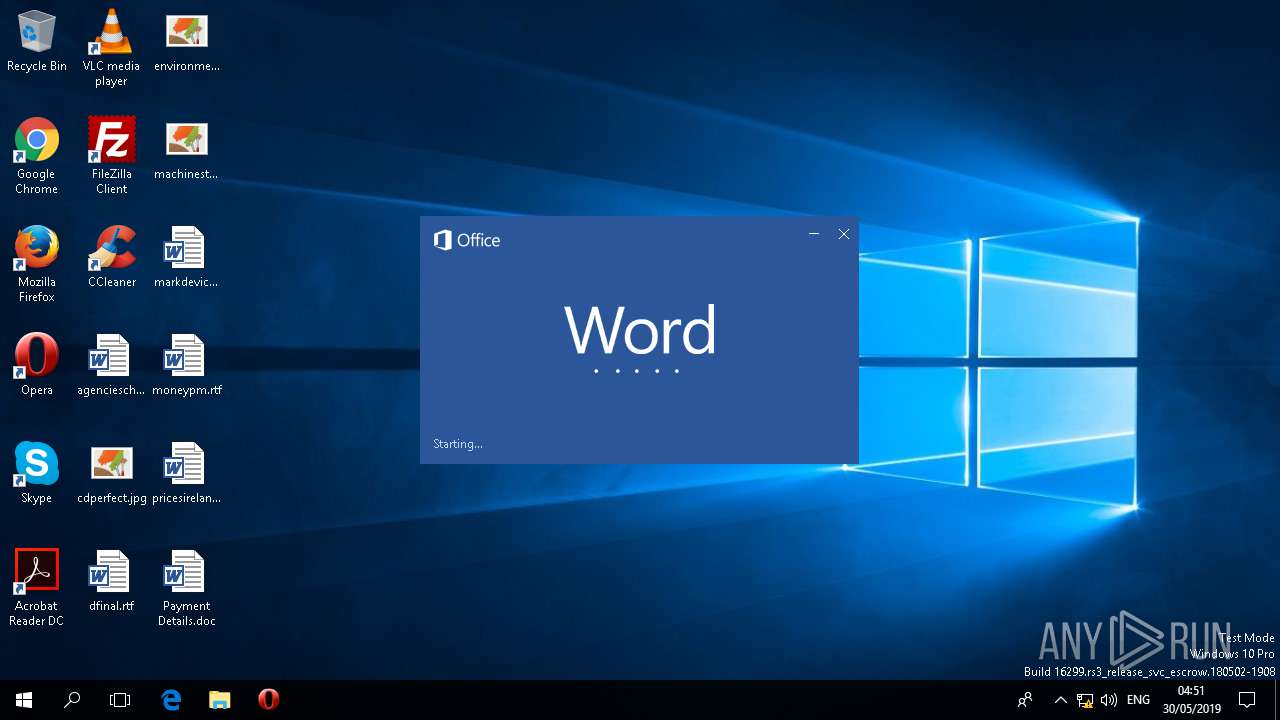Select the Skype desktop shortcut
The height and width of the screenshot is (720, 1280).
click(x=36, y=474)
